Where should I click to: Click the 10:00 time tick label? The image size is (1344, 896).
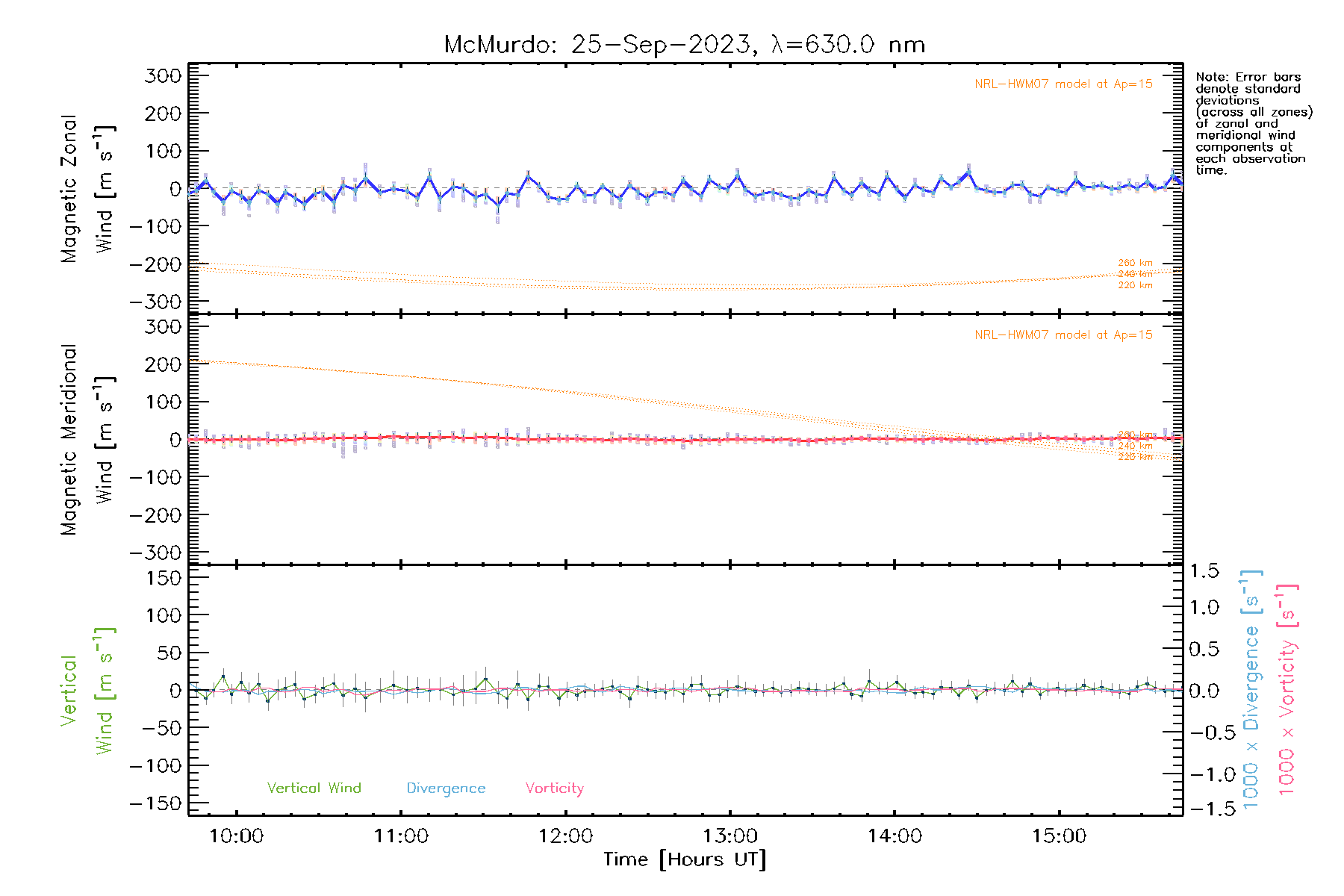236,836
